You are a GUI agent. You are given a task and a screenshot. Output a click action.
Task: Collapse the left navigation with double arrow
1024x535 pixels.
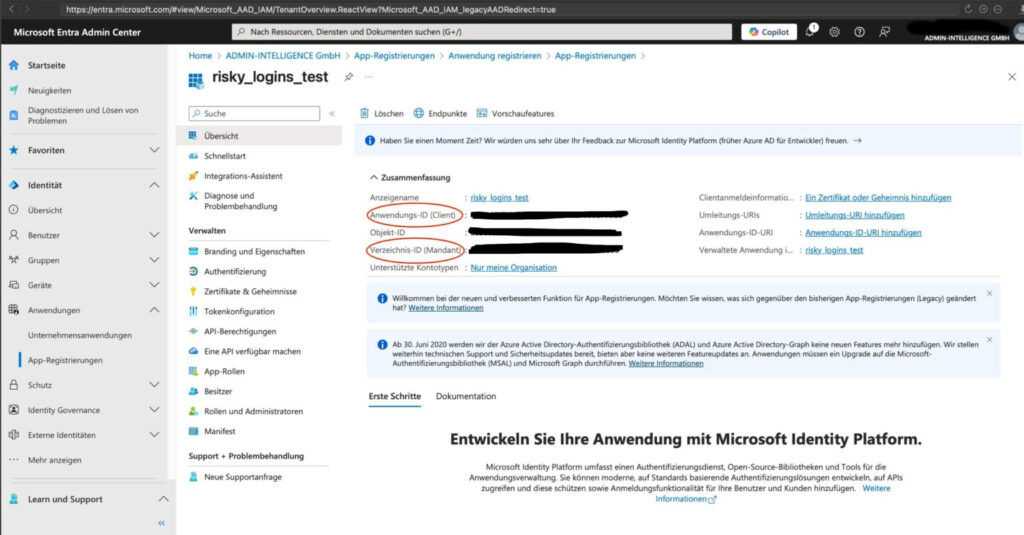point(161,523)
